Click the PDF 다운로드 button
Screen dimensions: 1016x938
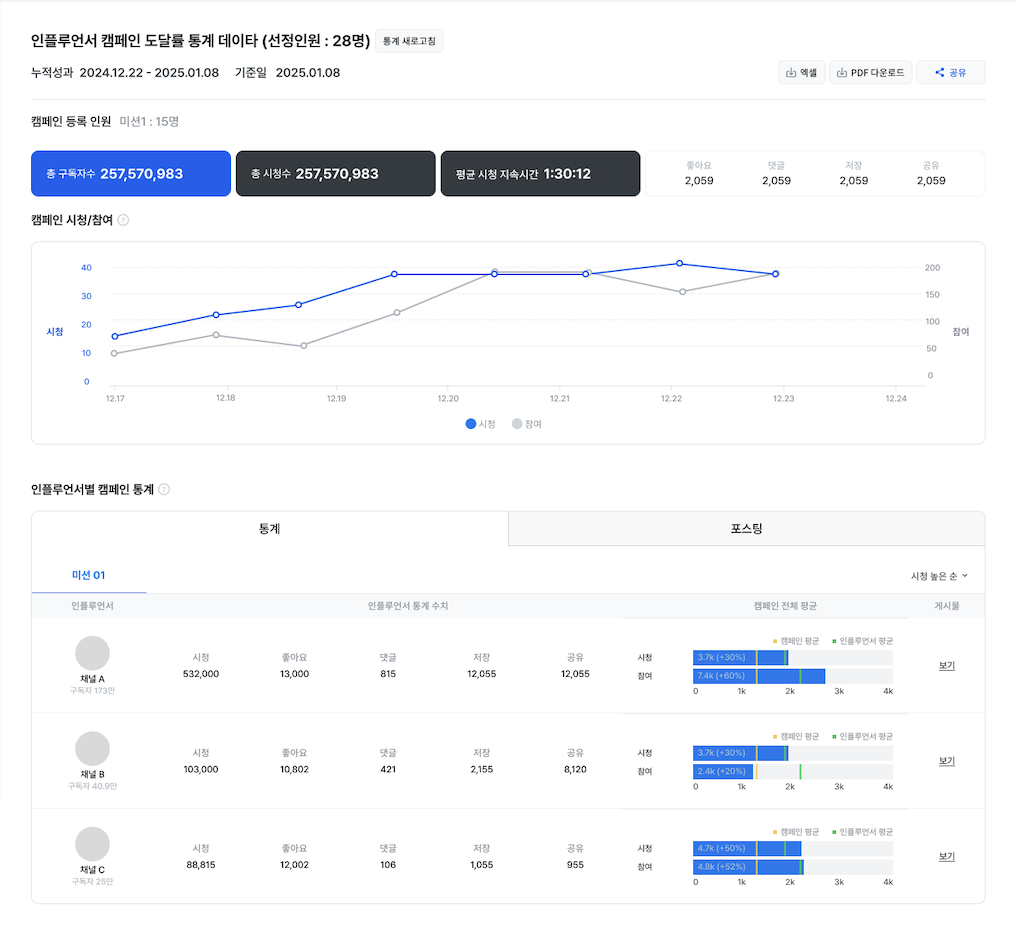[870, 72]
